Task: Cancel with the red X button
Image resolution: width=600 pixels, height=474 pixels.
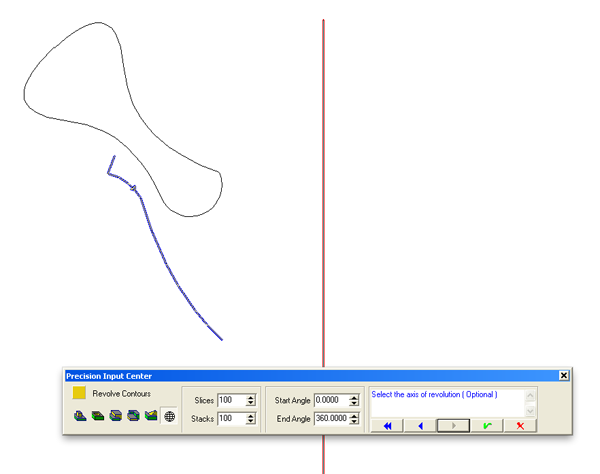Action: (x=520, y=426)
